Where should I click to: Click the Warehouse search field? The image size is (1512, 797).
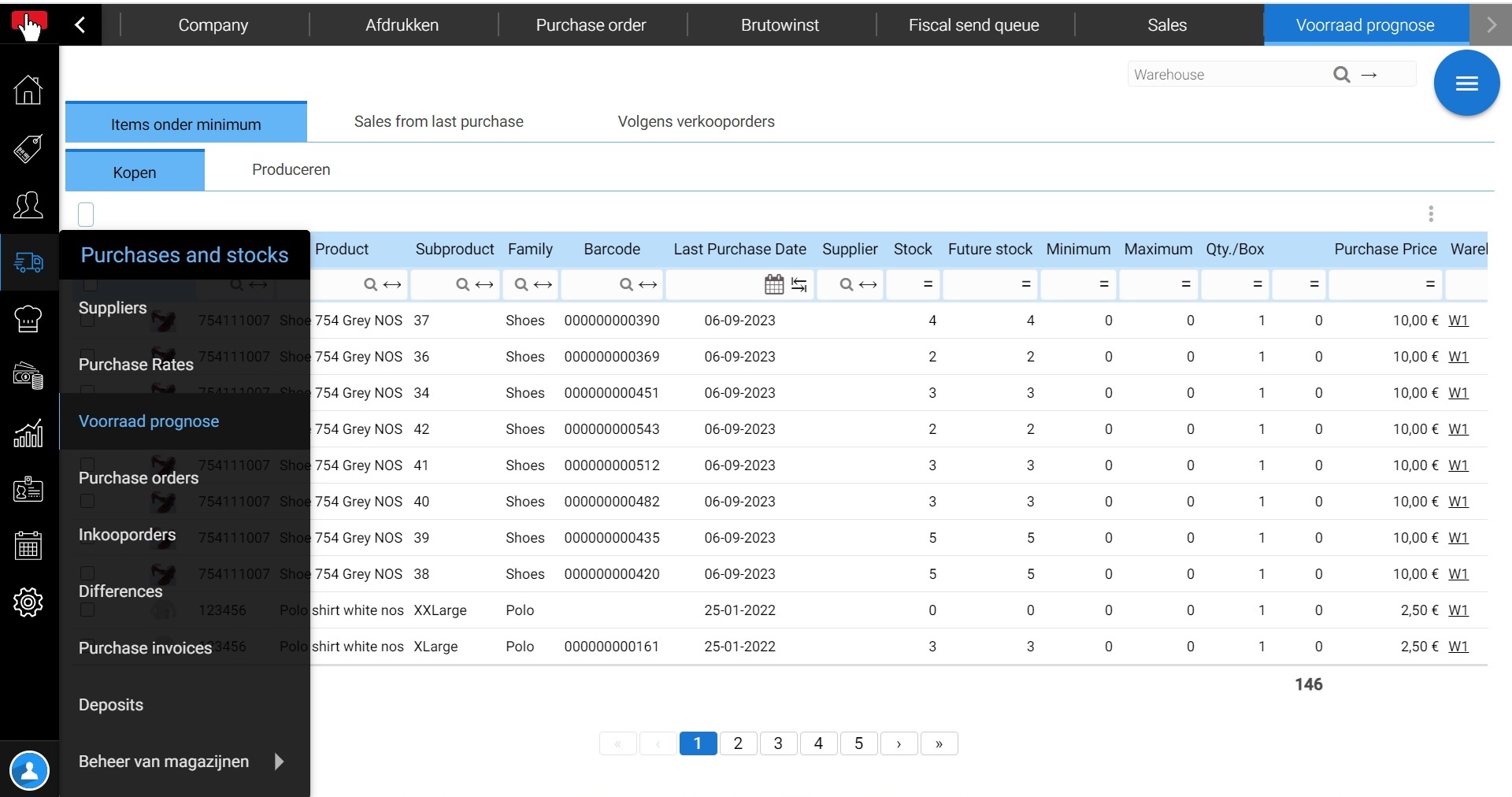click(x=1228, y=75)
